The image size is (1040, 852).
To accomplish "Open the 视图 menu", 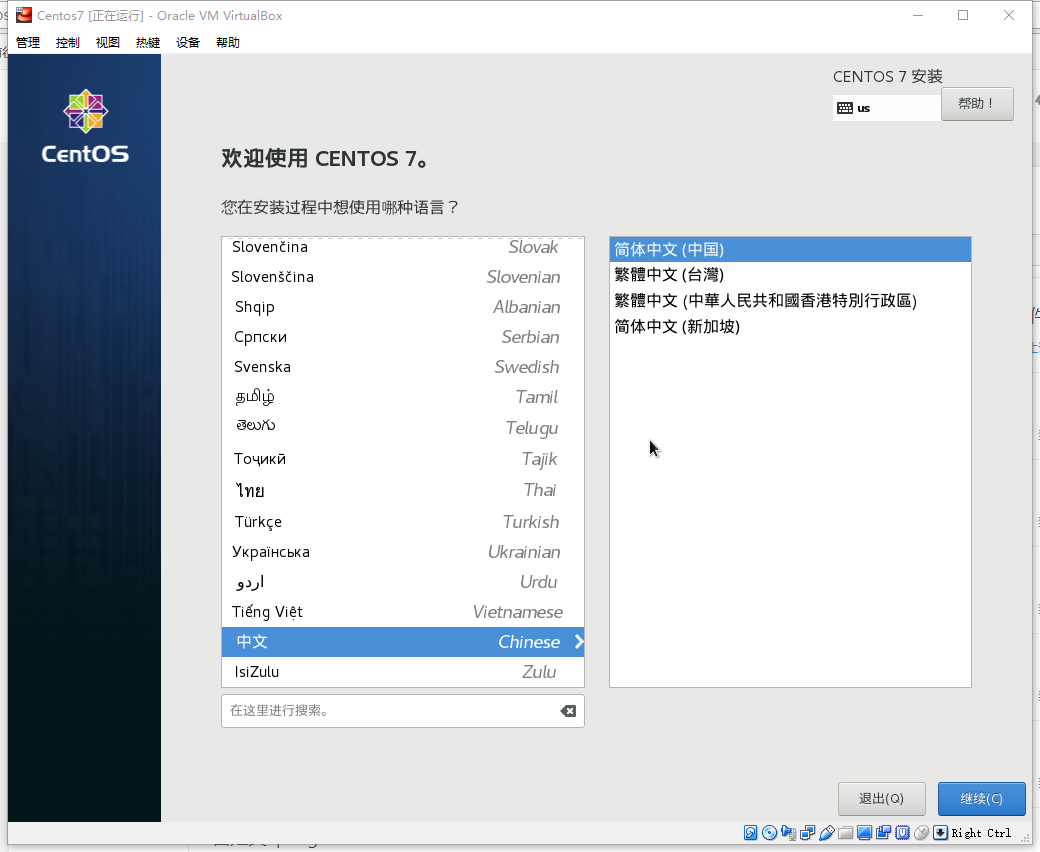I will coord(107,42).
